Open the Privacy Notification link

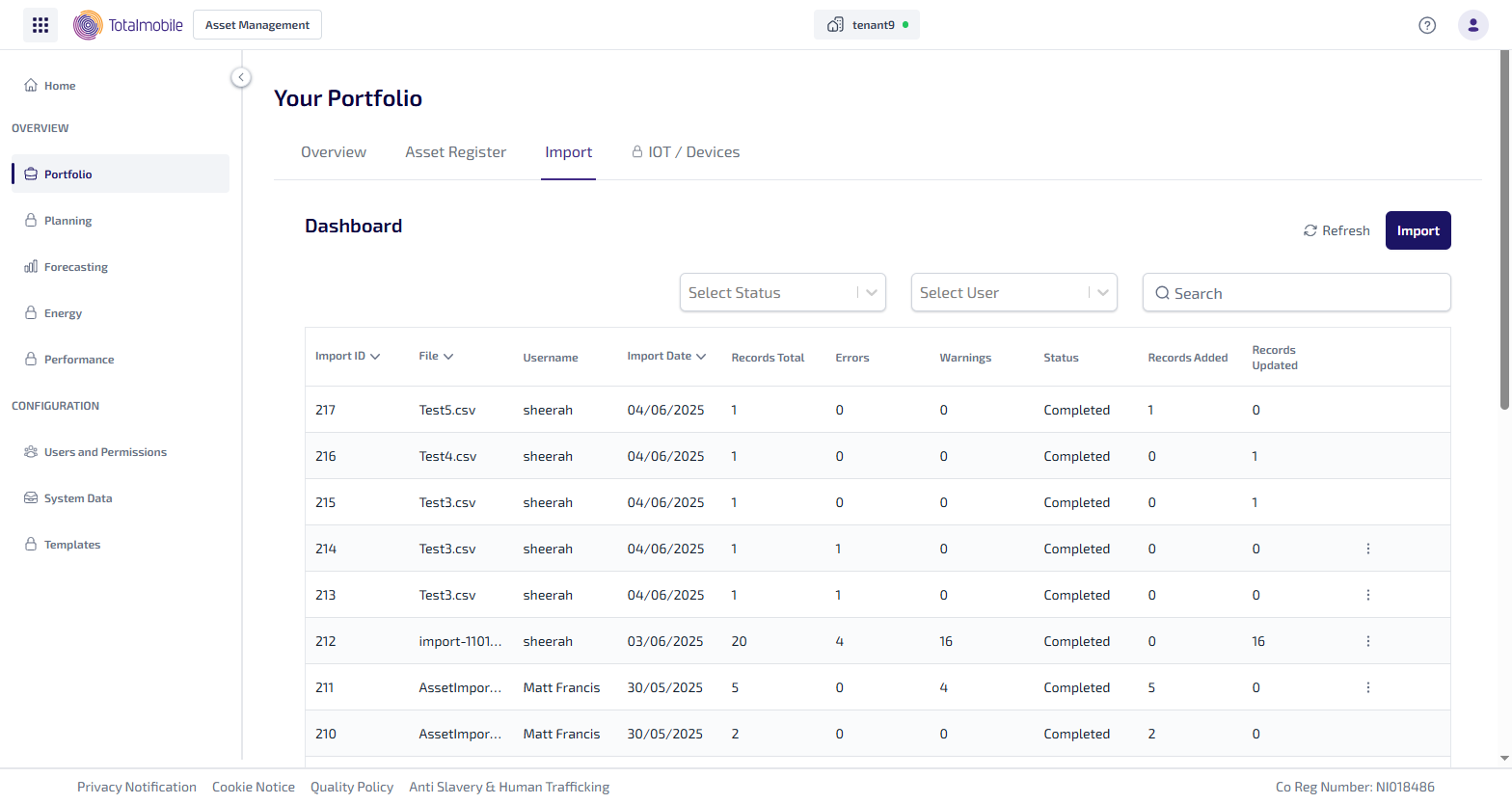[137, 787]
